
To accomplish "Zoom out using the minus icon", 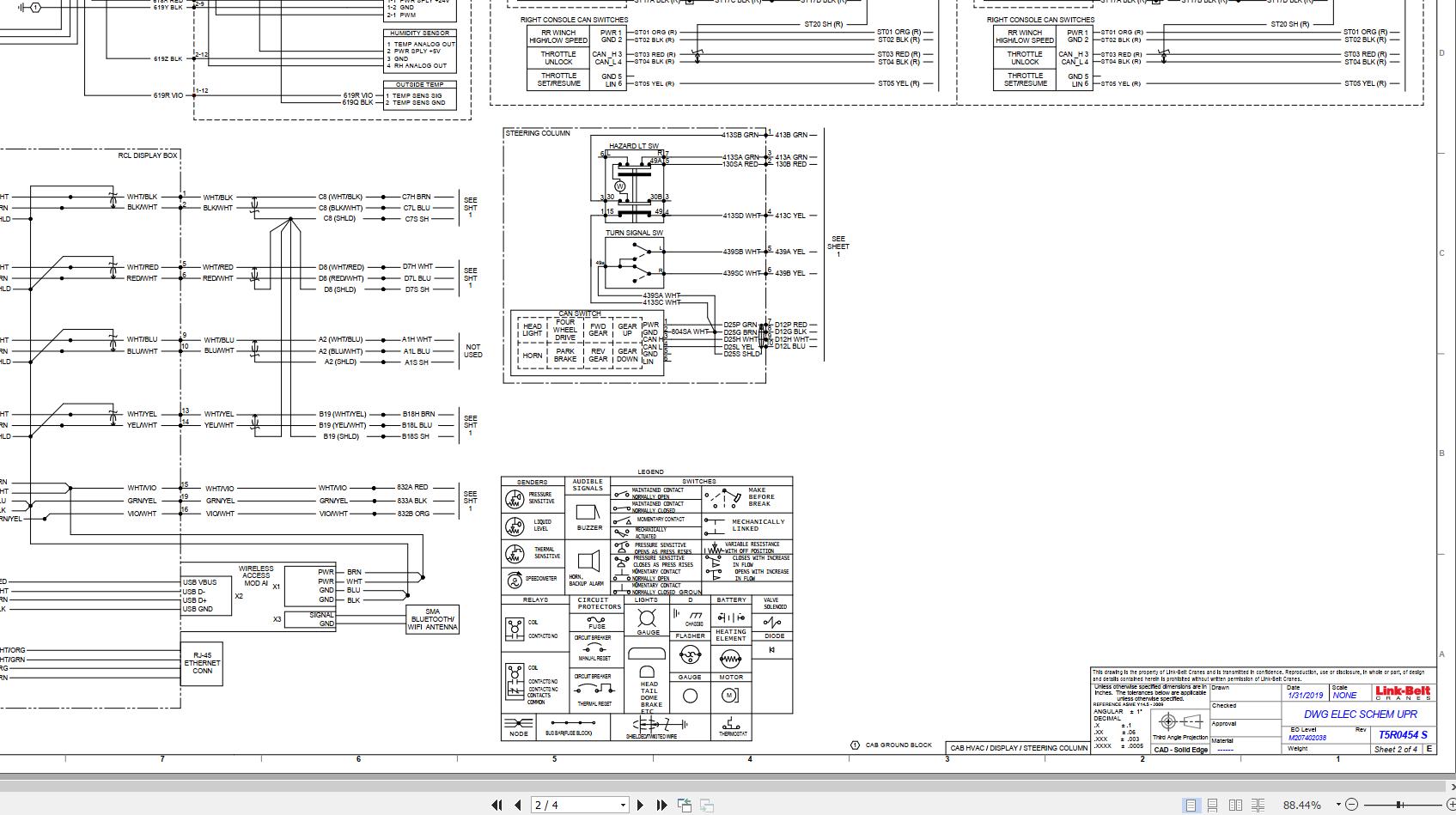I will tap(1353, 806).
